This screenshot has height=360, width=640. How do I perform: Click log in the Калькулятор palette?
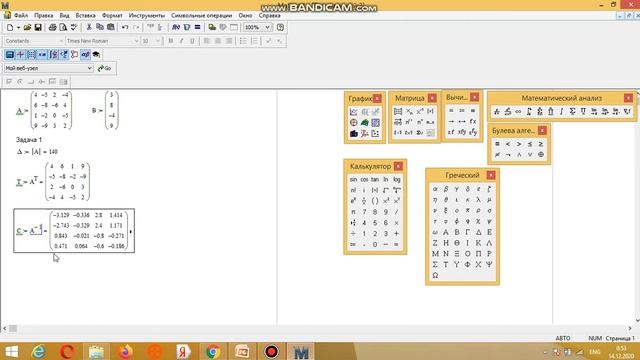point(397,180)
